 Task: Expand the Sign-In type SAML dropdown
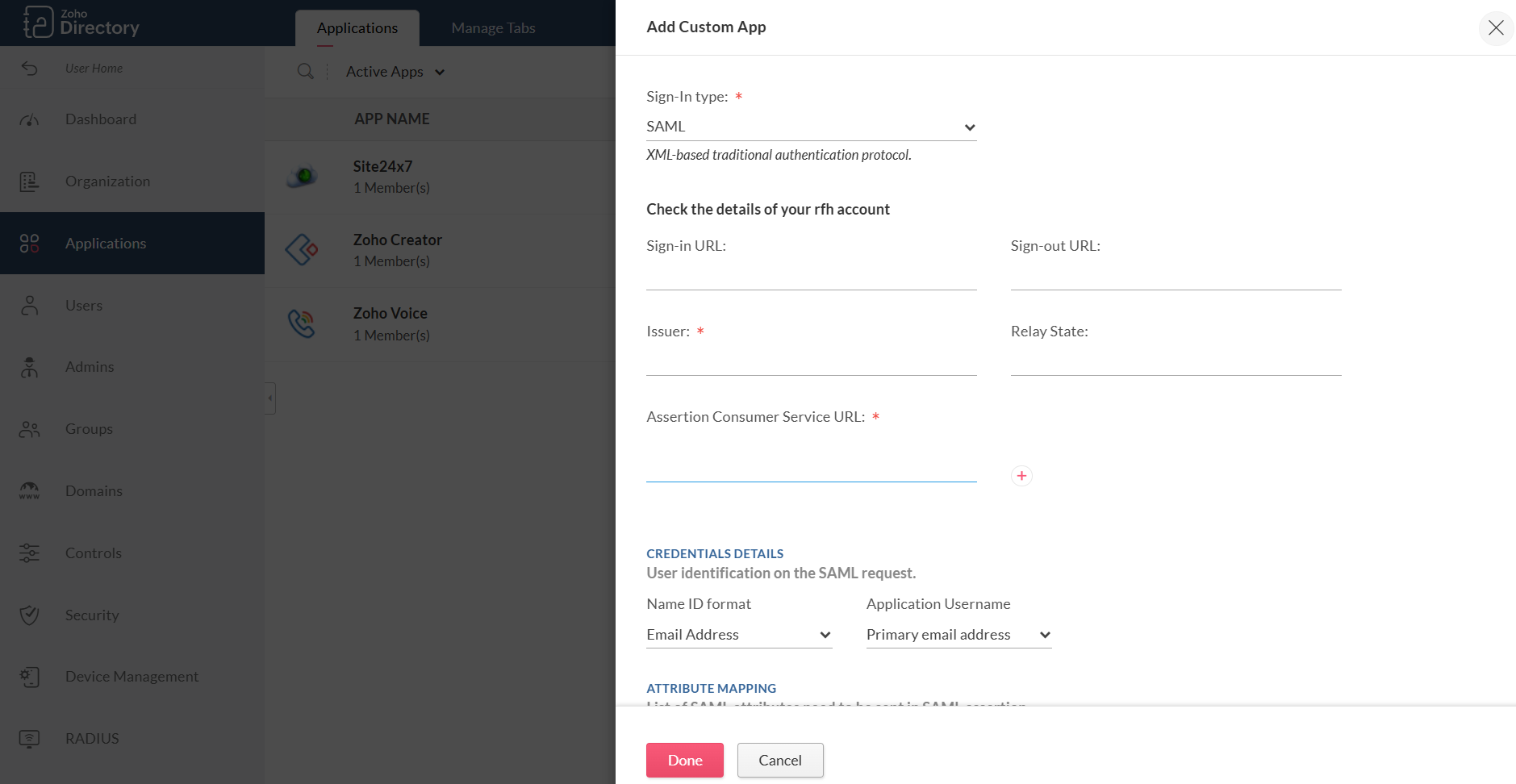click(x=811, y=127)
